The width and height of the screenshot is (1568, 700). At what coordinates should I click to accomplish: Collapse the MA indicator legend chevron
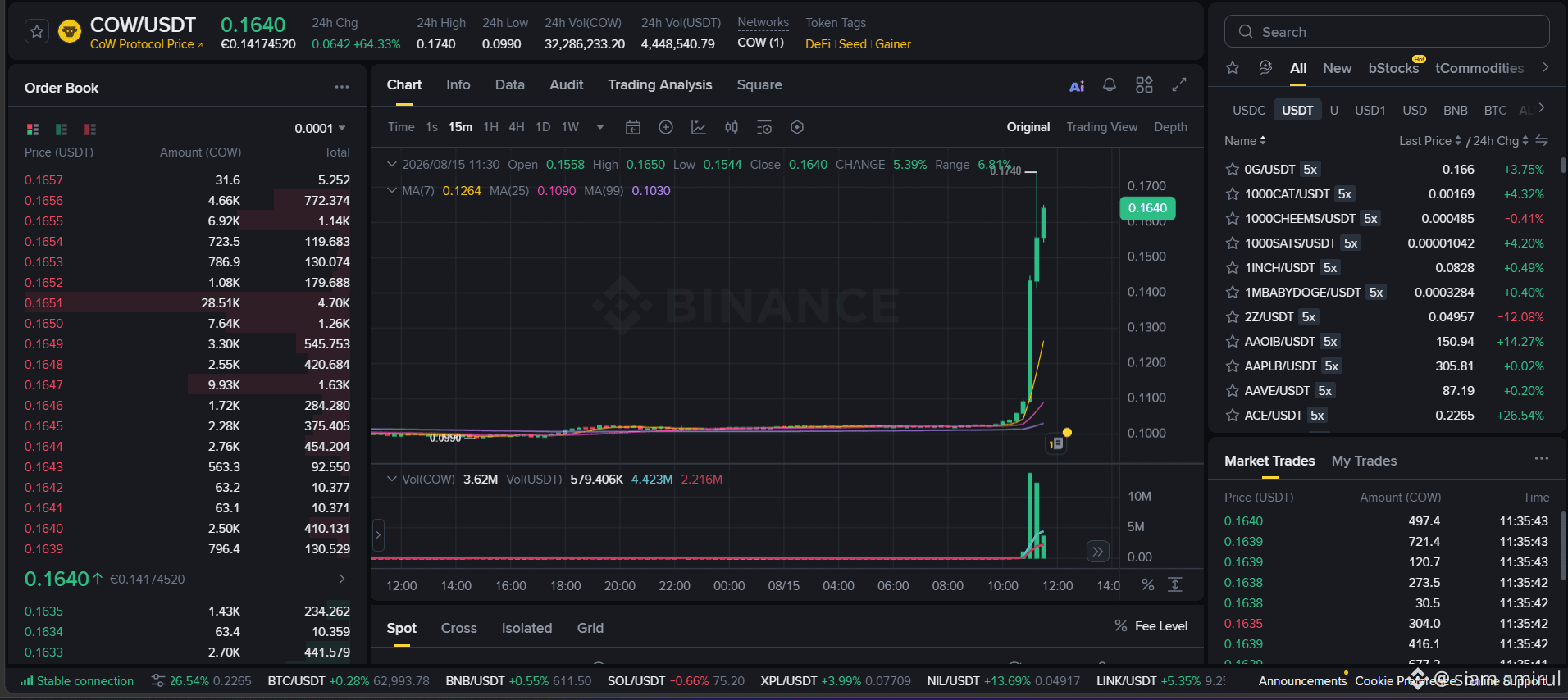click(392, 190)
